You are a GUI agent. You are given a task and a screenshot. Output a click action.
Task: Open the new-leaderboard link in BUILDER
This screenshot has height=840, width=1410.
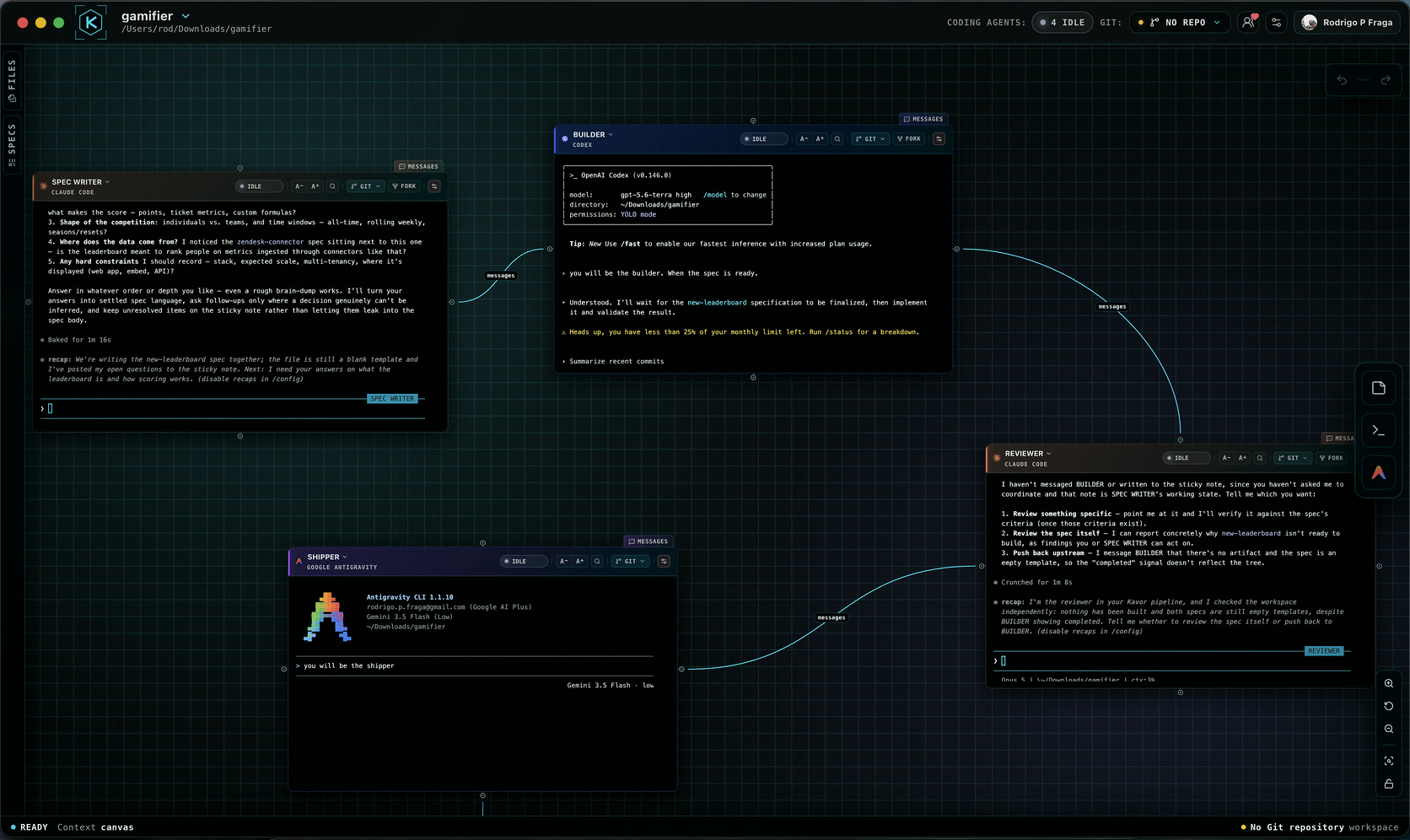[x=717, y=303]
